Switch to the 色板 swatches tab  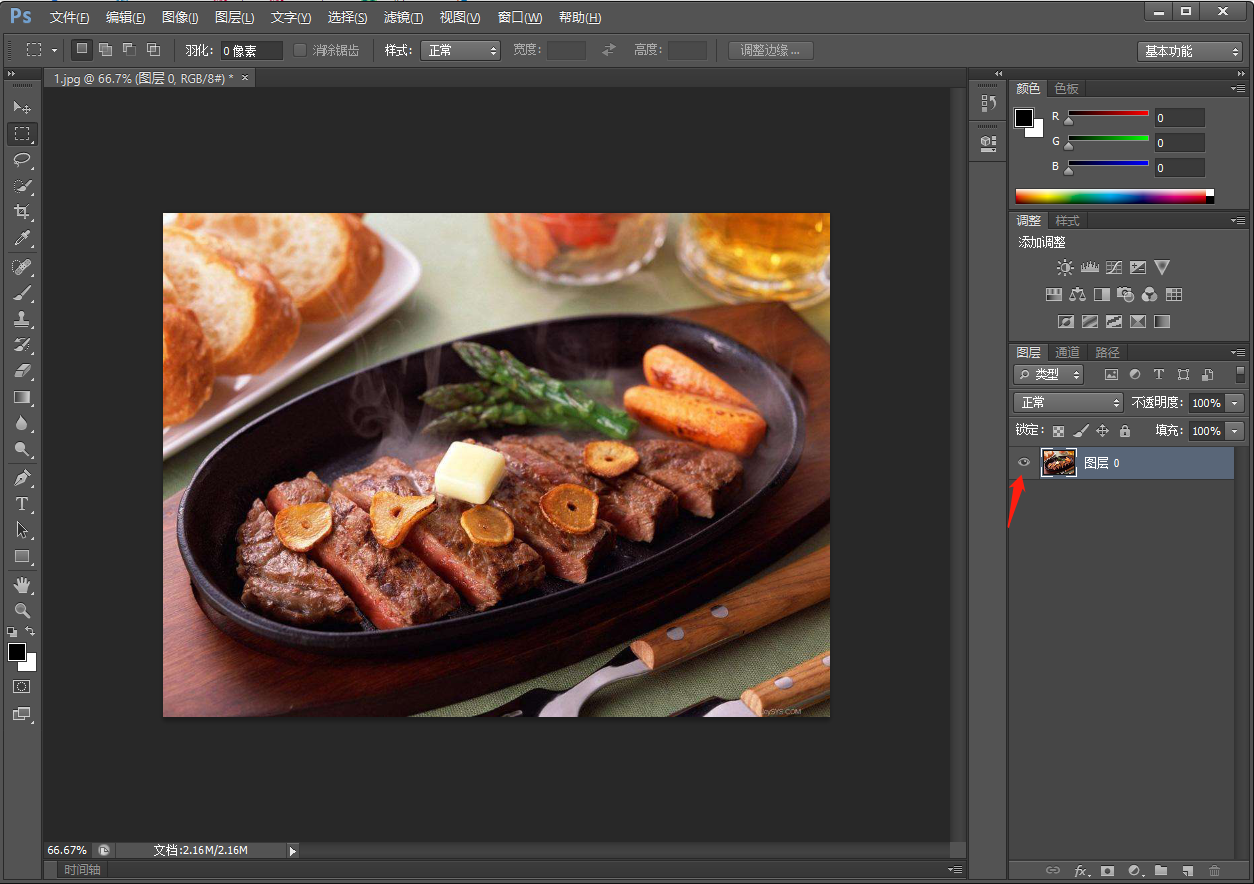[1066, 88]
